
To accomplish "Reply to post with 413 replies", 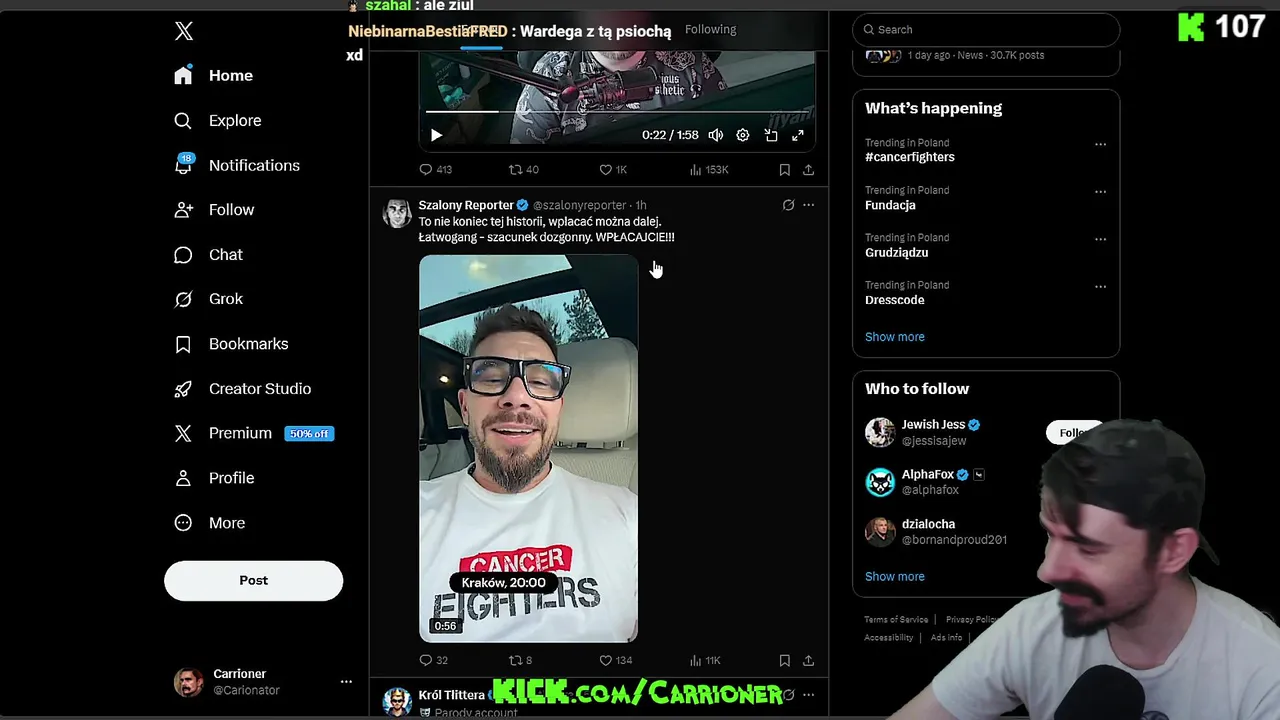I will [435, 170].
